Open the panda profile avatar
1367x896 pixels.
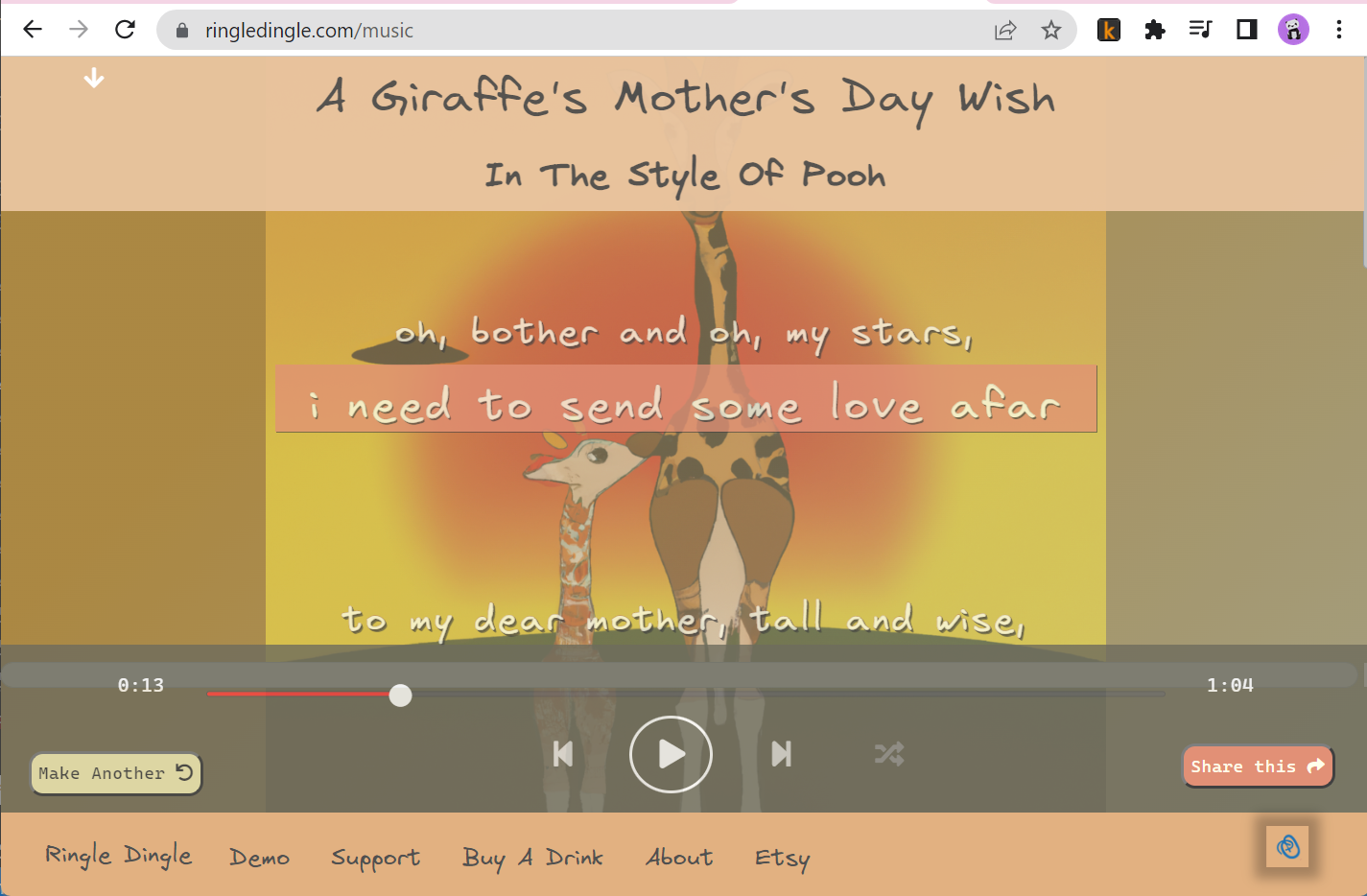pyautogui.click(x=1293, y=30)
